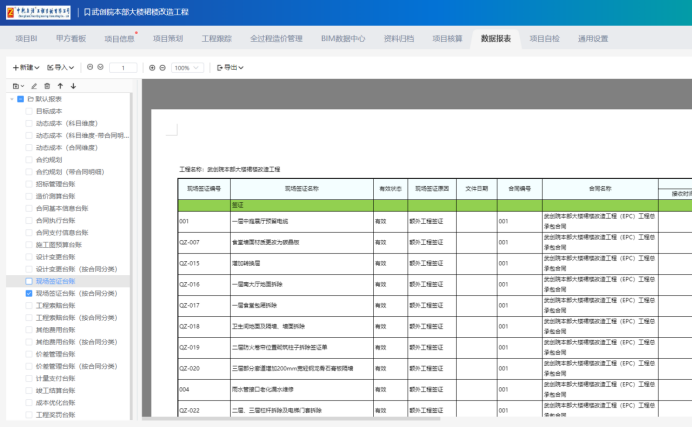Open the 100% zoom level dropdown
Image resolution: width=693 pixels, height=427 pixels.
click(186, 68)
